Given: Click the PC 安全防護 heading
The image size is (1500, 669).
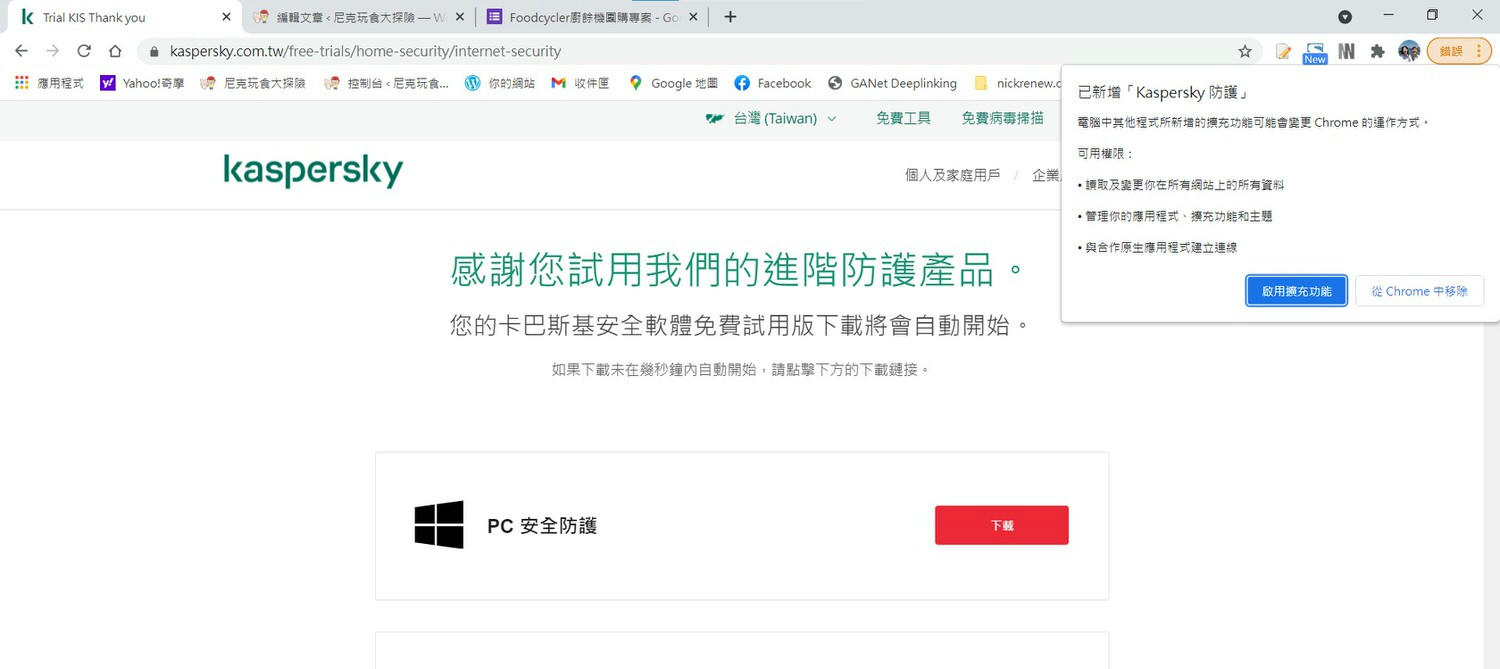Looking at the screenshot, I should tap(542, 526).
